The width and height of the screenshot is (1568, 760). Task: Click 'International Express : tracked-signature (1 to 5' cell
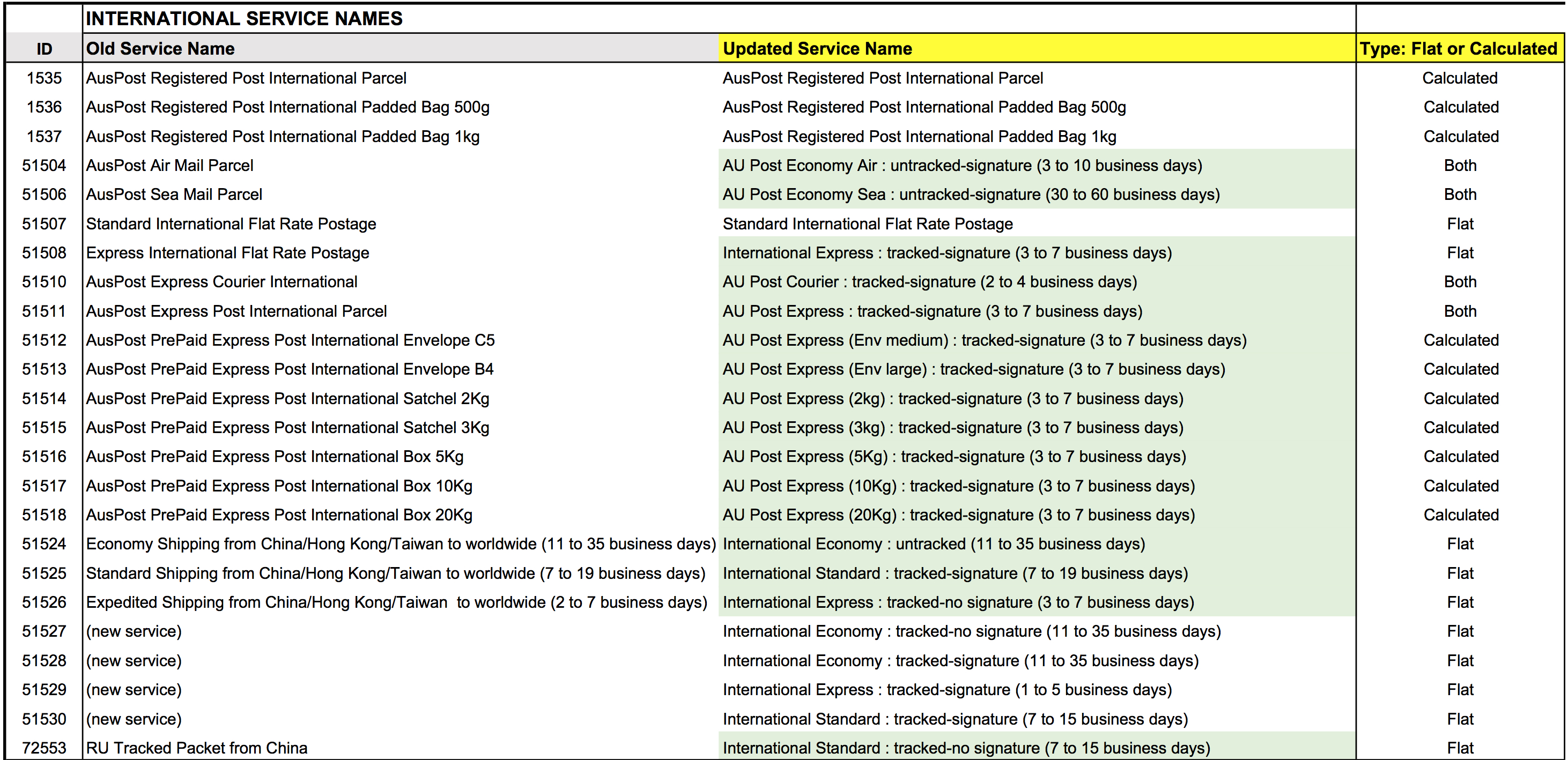[x=947, y=690]
